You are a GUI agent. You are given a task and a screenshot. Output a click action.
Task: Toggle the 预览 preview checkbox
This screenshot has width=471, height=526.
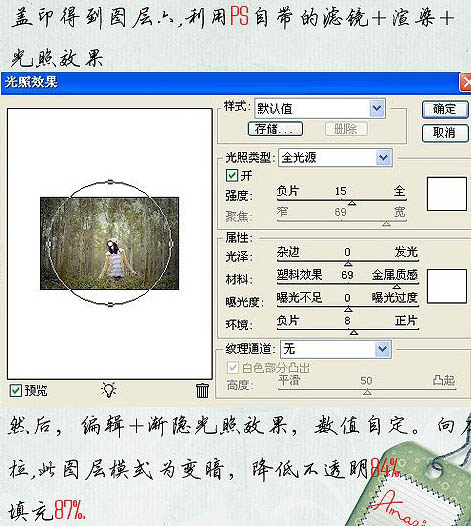(x=15, y=390)
